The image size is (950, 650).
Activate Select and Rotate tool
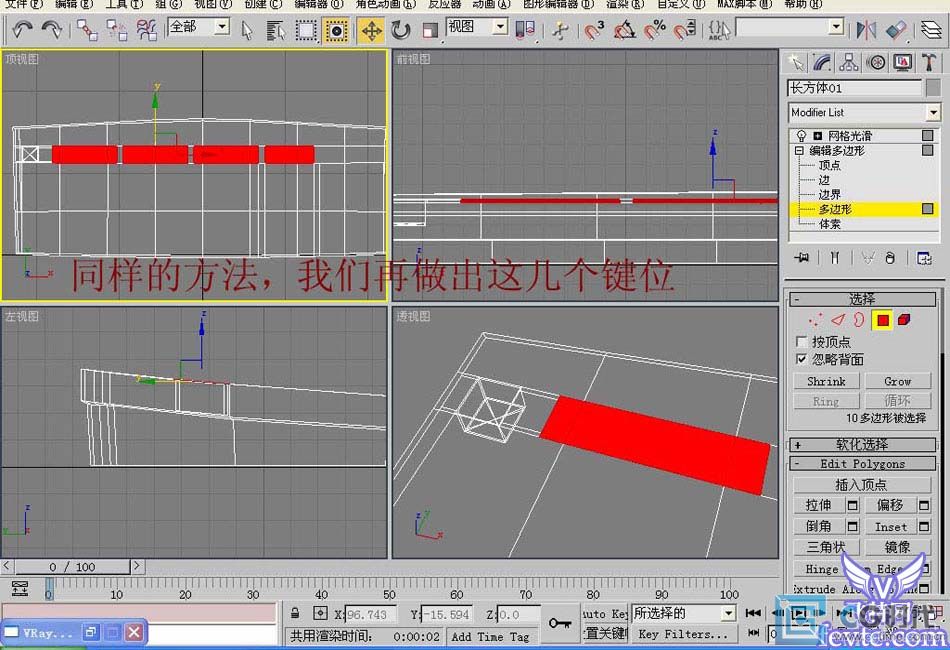(400, 30)
